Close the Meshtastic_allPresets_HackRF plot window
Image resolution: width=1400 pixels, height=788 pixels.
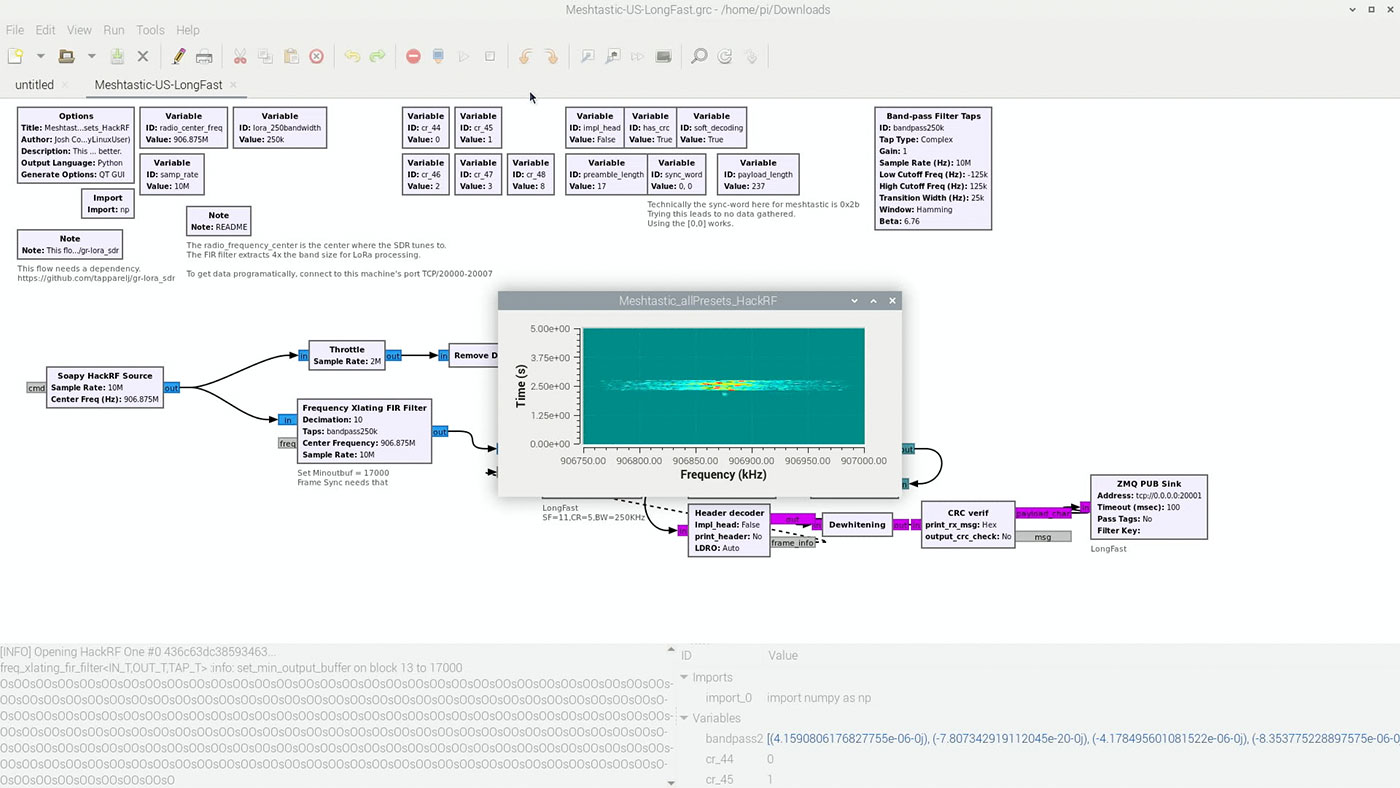pos(893,300)
